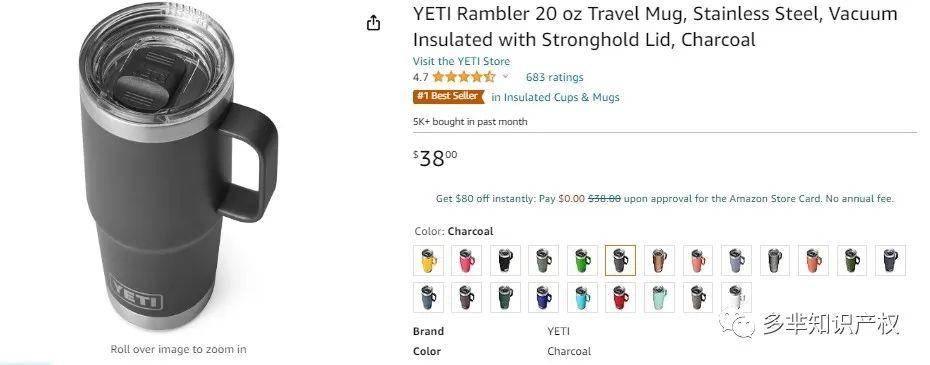Image resolution: width=930 pixels, height=365 pixels.
Task: Select the white mug color swatch
Action: pyautogui.click(x=736, y=297)
